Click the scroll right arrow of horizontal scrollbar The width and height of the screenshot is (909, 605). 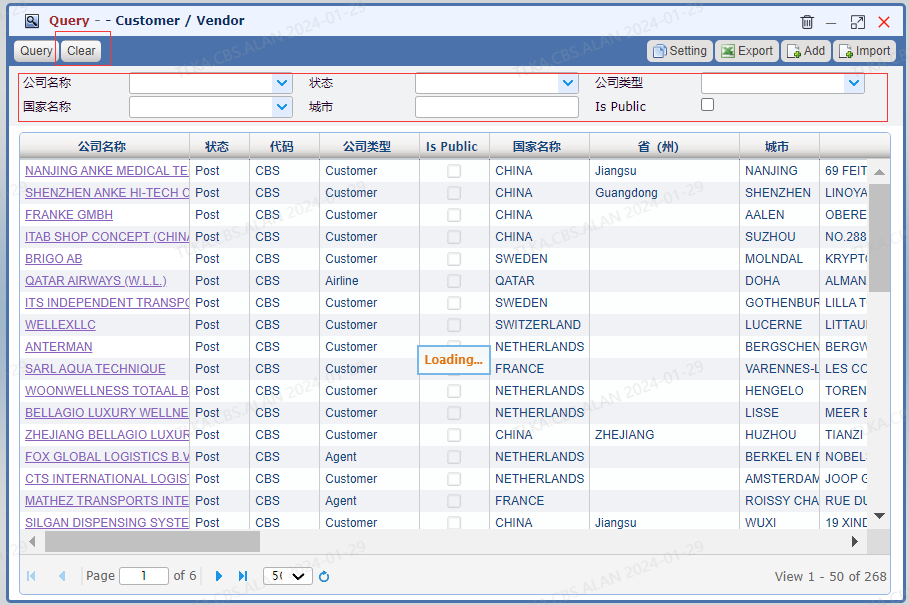pyautogui.click(x=855, y=542)
